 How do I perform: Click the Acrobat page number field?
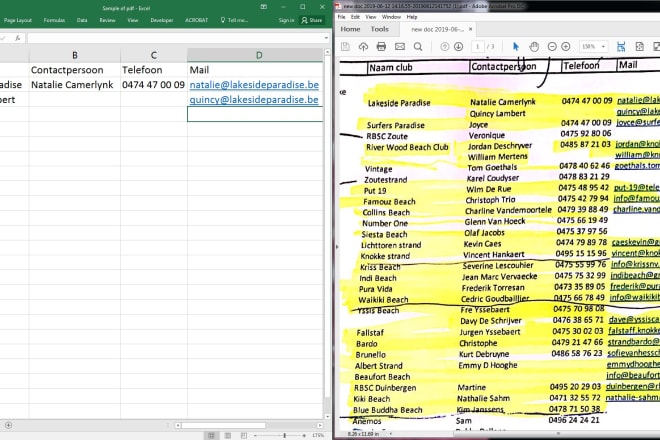[x=477, y=46]
